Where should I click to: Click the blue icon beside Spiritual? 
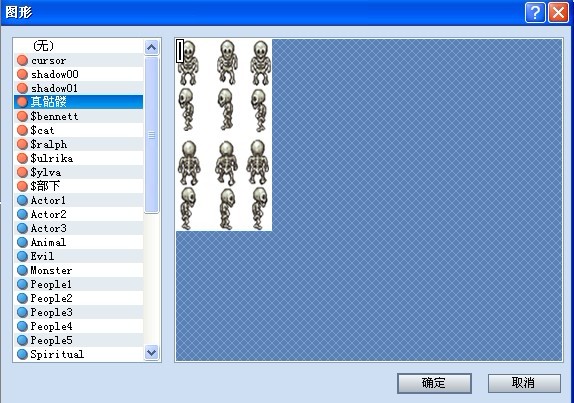point(22,354)
